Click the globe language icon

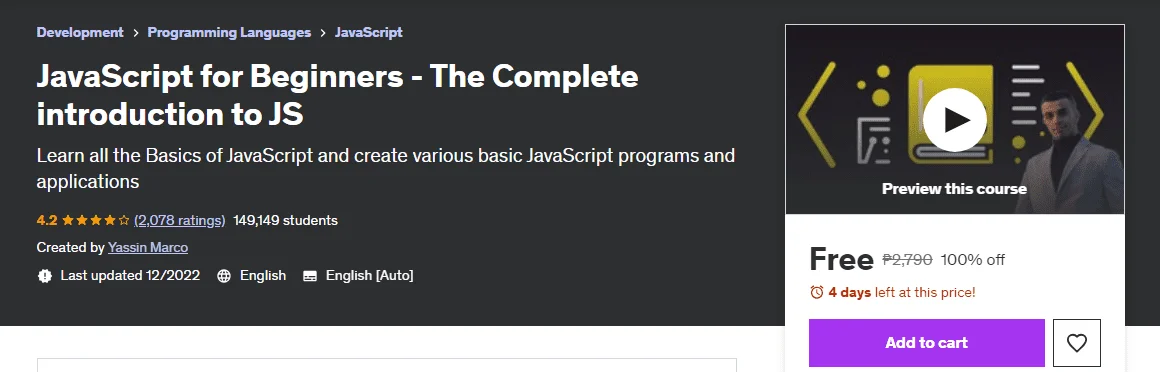[x=224, y=276]
